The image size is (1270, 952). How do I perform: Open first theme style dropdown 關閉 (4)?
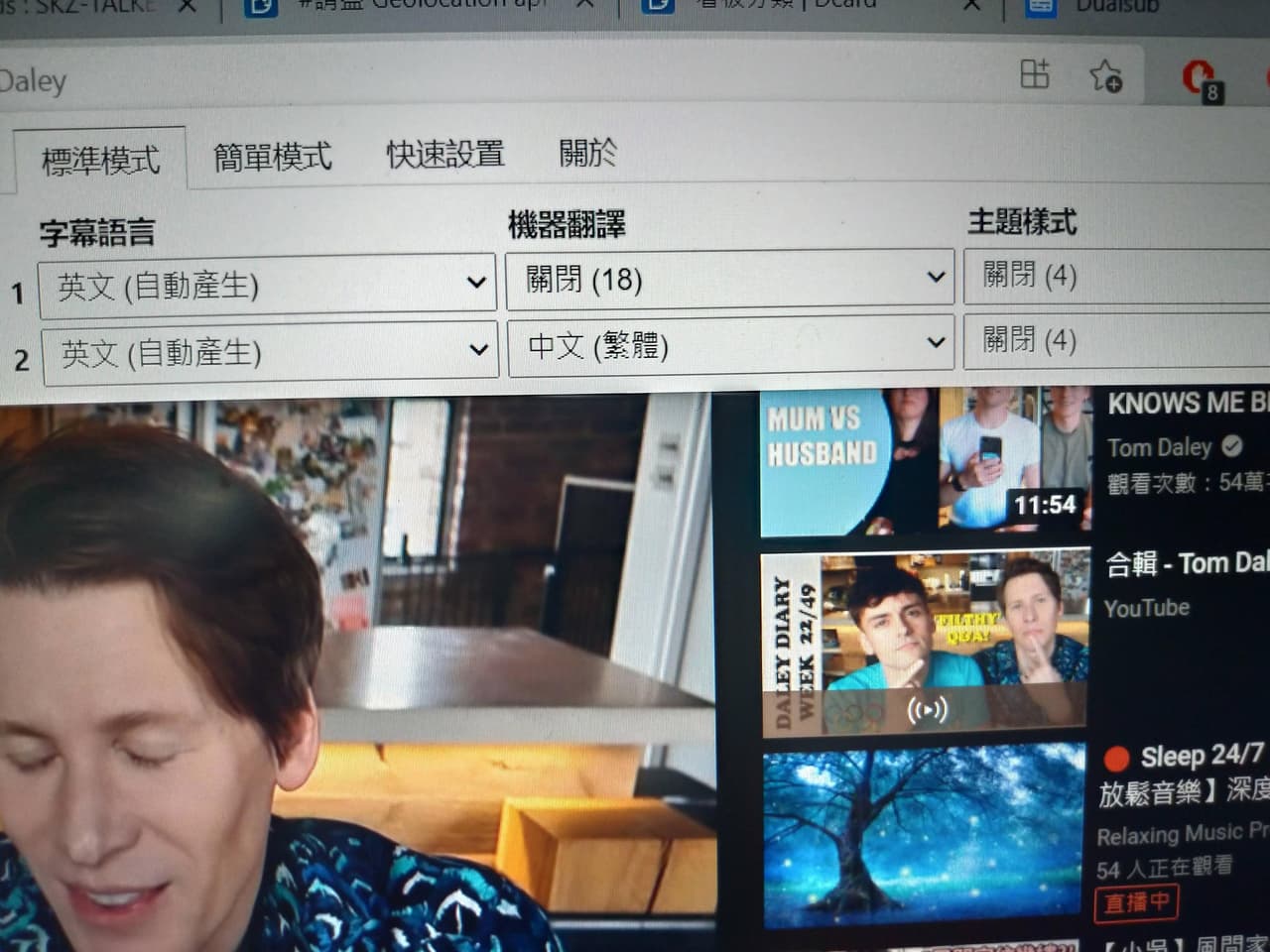1117,275
